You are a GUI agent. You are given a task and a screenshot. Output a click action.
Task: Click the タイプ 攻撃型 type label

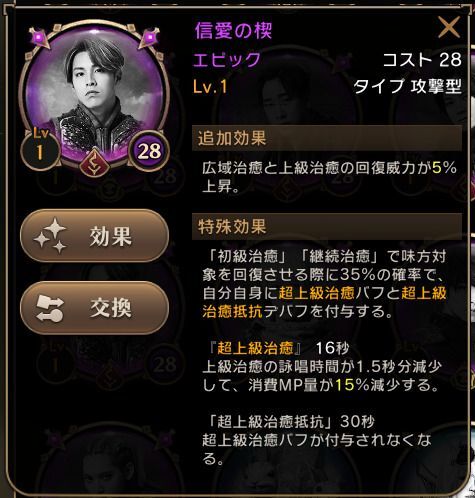point(408,87)
